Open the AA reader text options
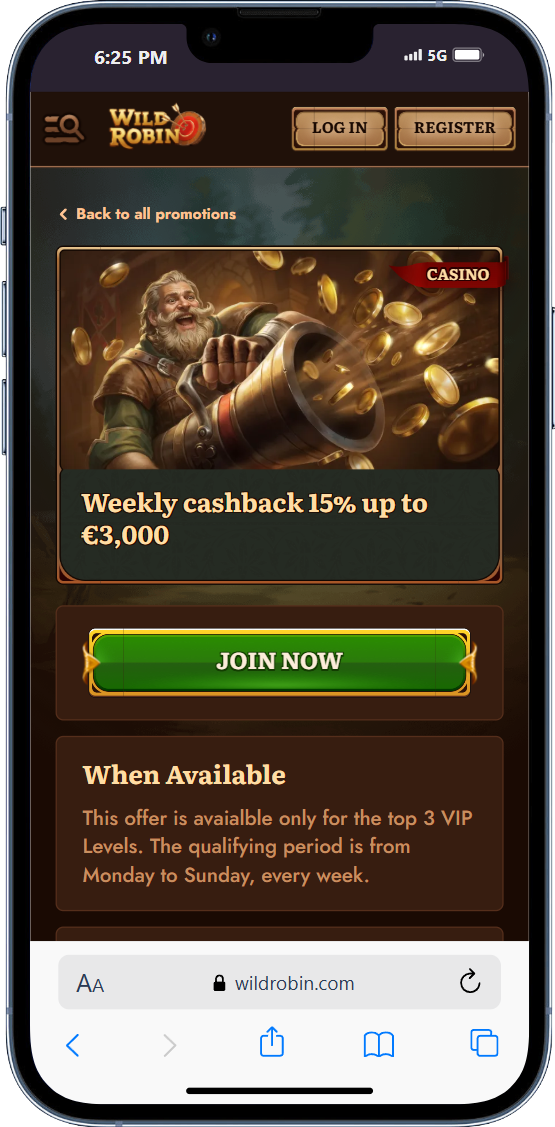The image size is (555, 1127). [x=91, y=983]
